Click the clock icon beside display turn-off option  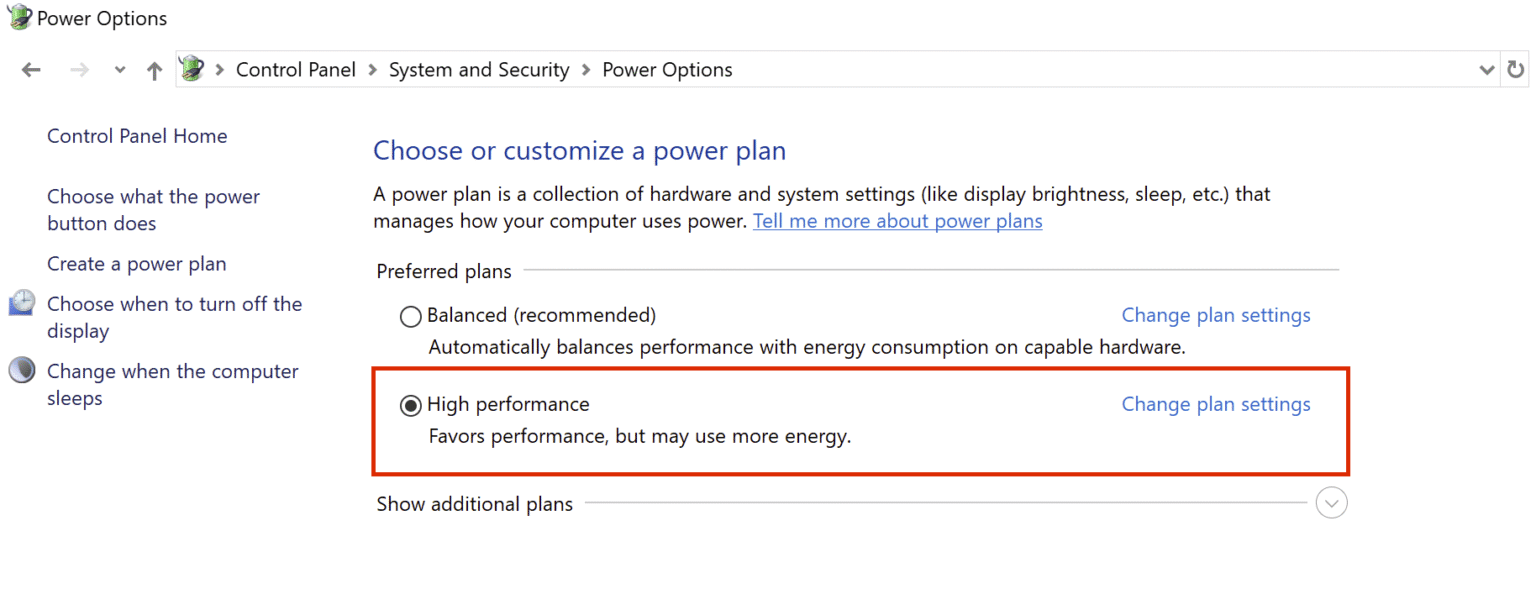pos(21,302)
